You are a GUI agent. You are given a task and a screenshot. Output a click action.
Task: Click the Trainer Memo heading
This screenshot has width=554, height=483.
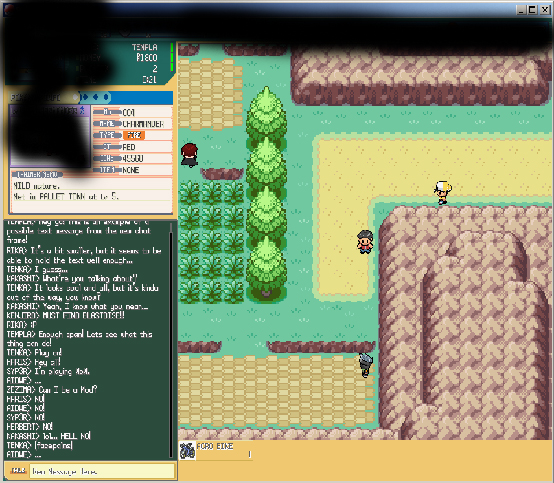pyautogui.click(x=37, y=175)
